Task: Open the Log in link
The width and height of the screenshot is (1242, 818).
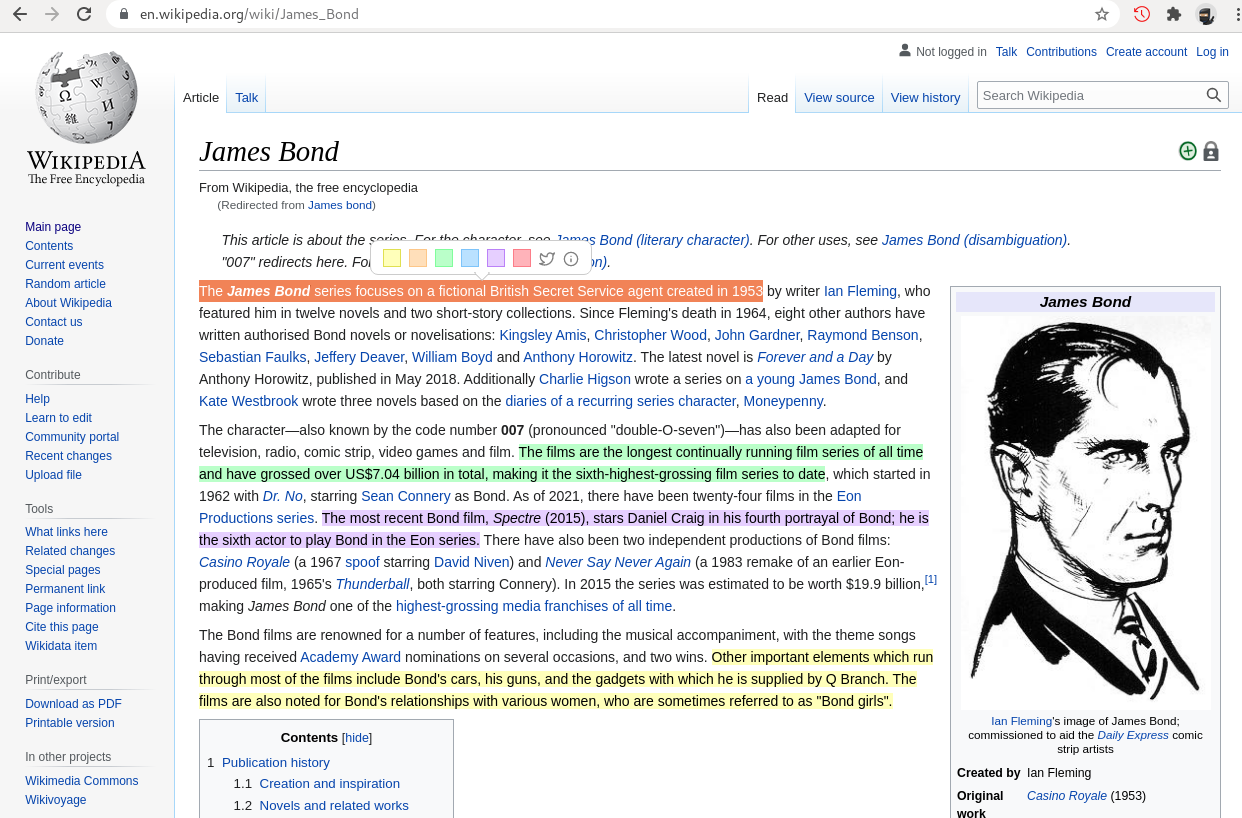Action: pyautogui.click(x=1212, y=52)
